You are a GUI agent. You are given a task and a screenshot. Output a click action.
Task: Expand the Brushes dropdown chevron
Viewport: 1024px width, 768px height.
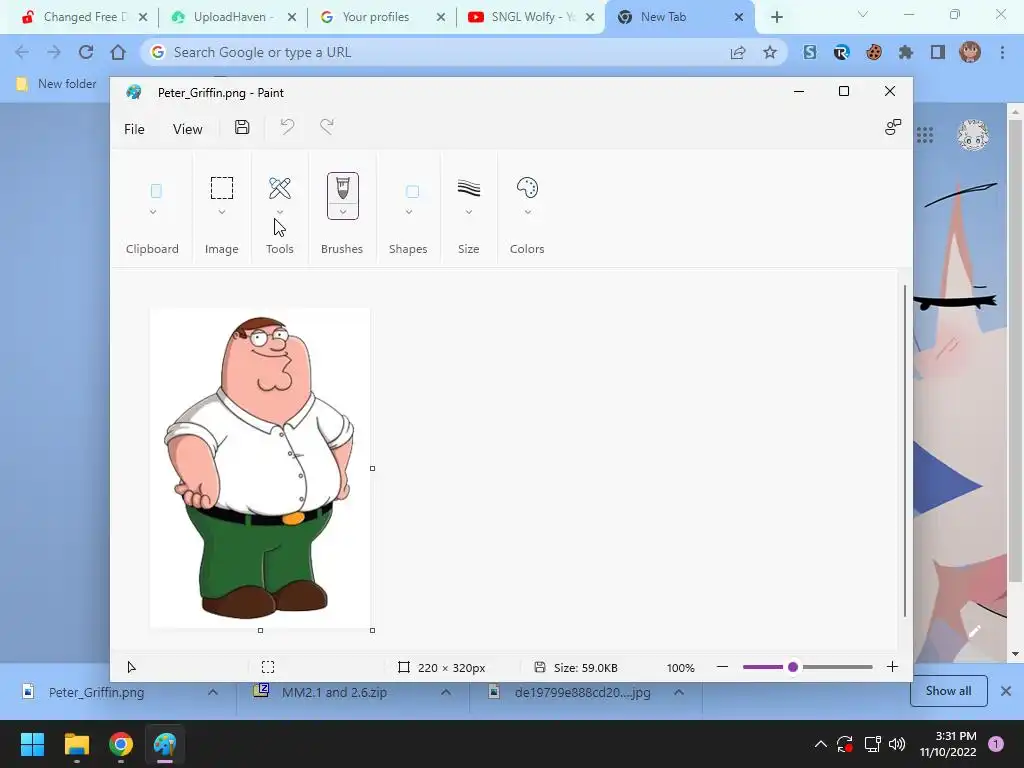point(343,212)
